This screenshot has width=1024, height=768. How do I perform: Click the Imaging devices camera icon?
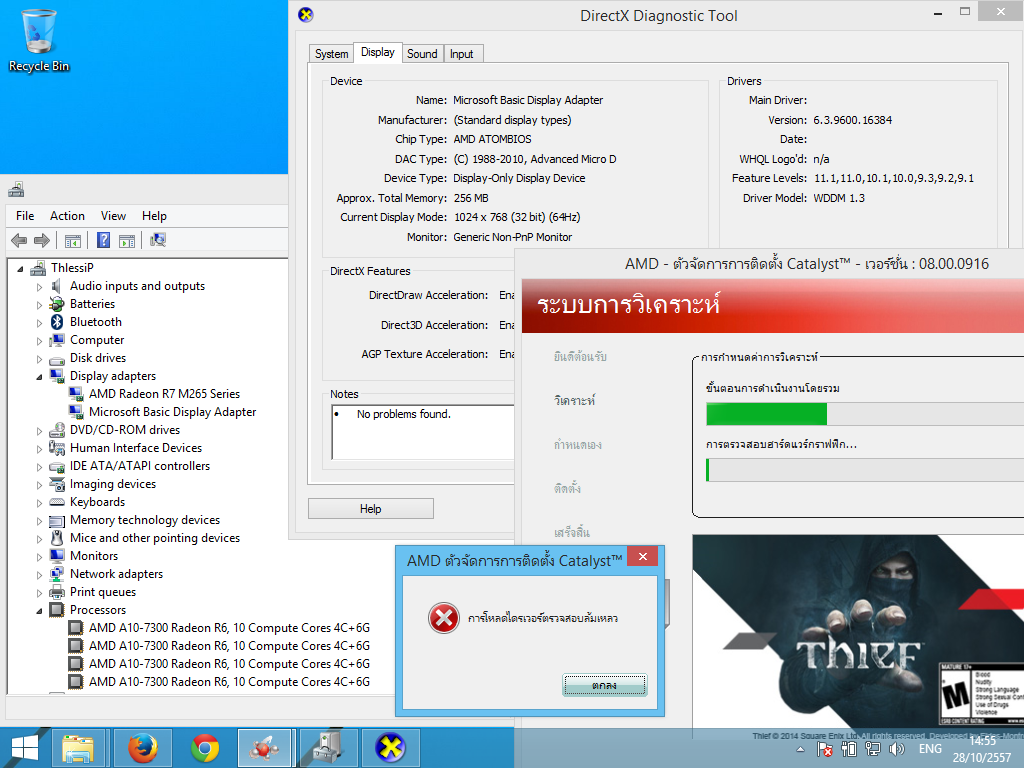coord(57,484)
